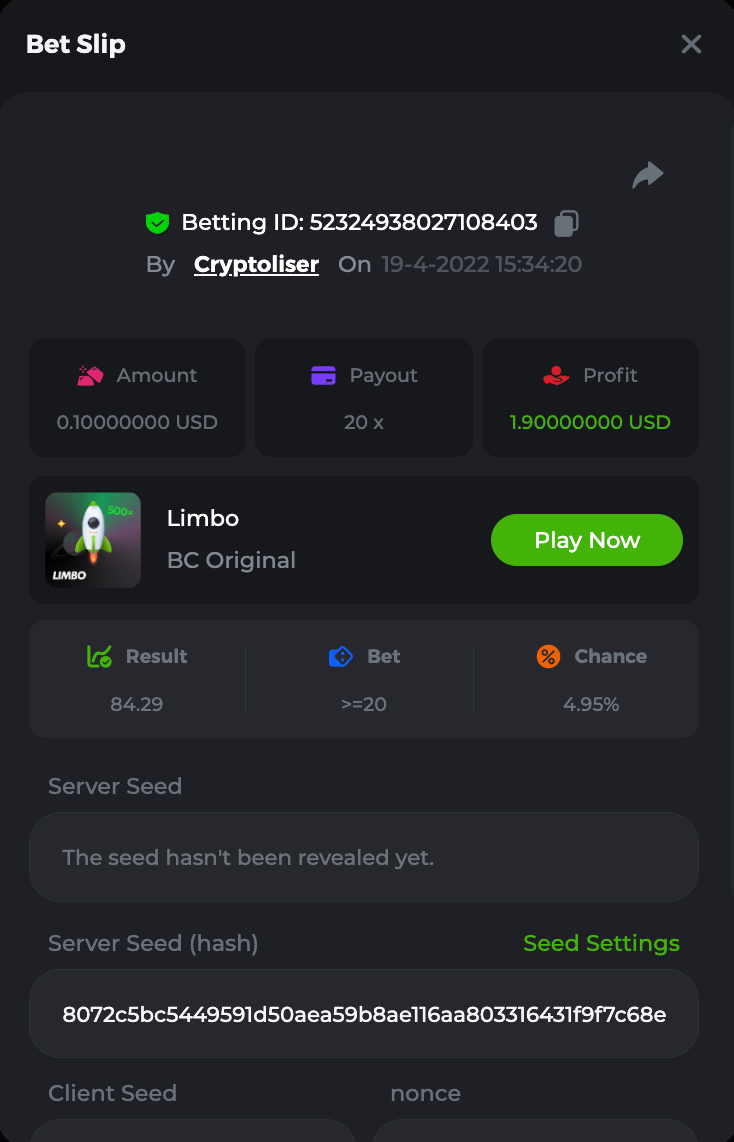Close the Bet Slip dialog
734x1142 pixels.
(x=691, y=44)
